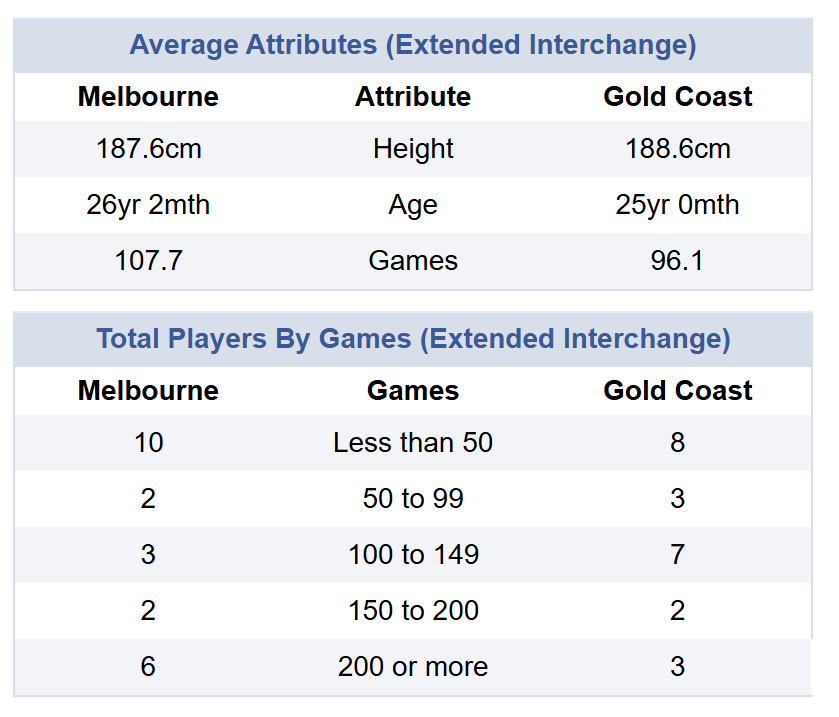Click the 100 to 149 games row label

412,555
